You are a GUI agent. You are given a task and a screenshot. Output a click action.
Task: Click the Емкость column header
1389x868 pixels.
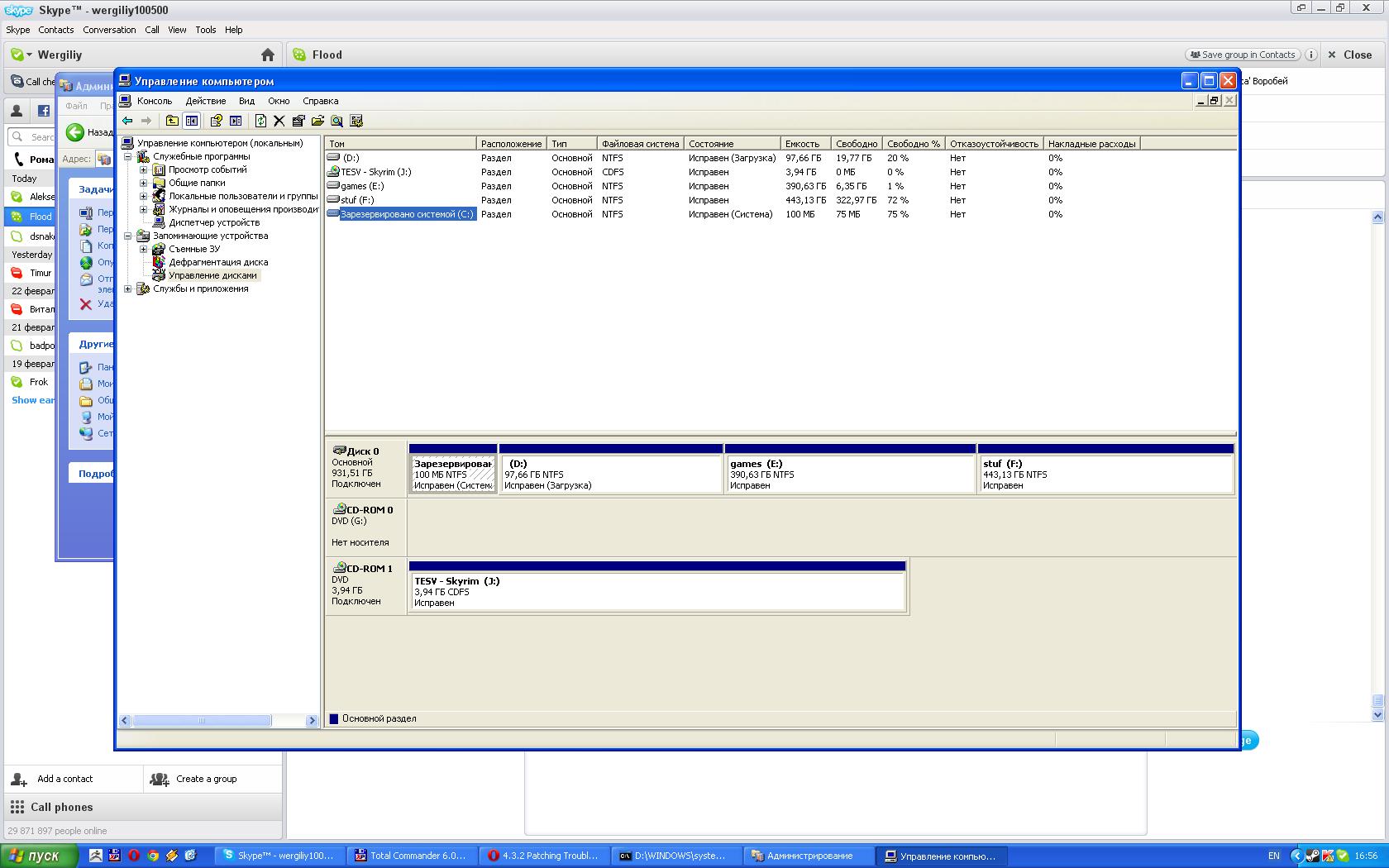click(805, 144)
